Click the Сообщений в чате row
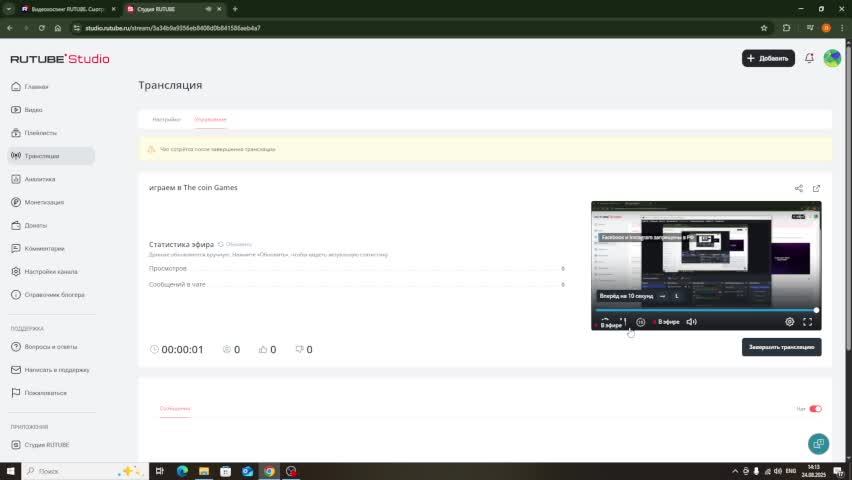This screenshot has width=852, height=480. coord(356,284)
